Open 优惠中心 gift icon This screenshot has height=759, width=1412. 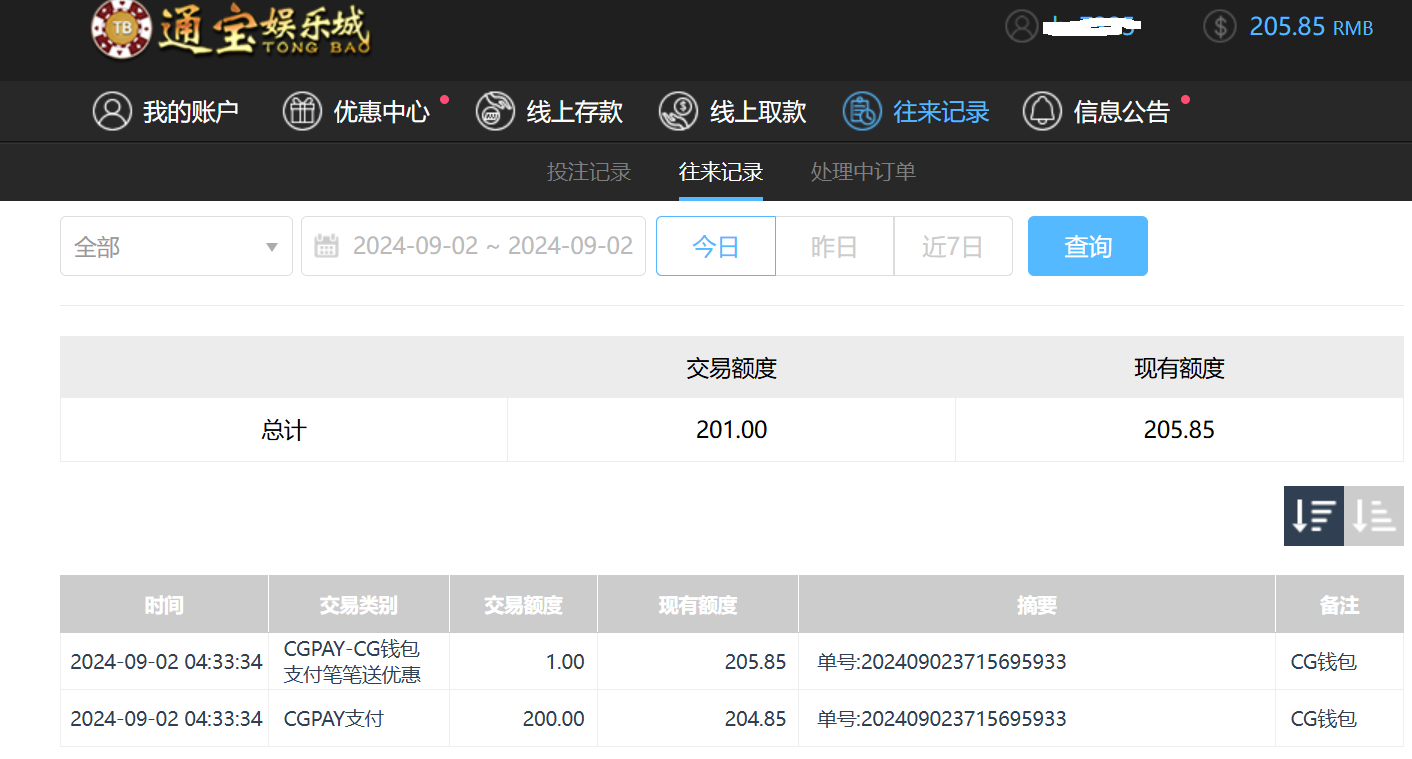pyautogui.click(x=302, y=111)
